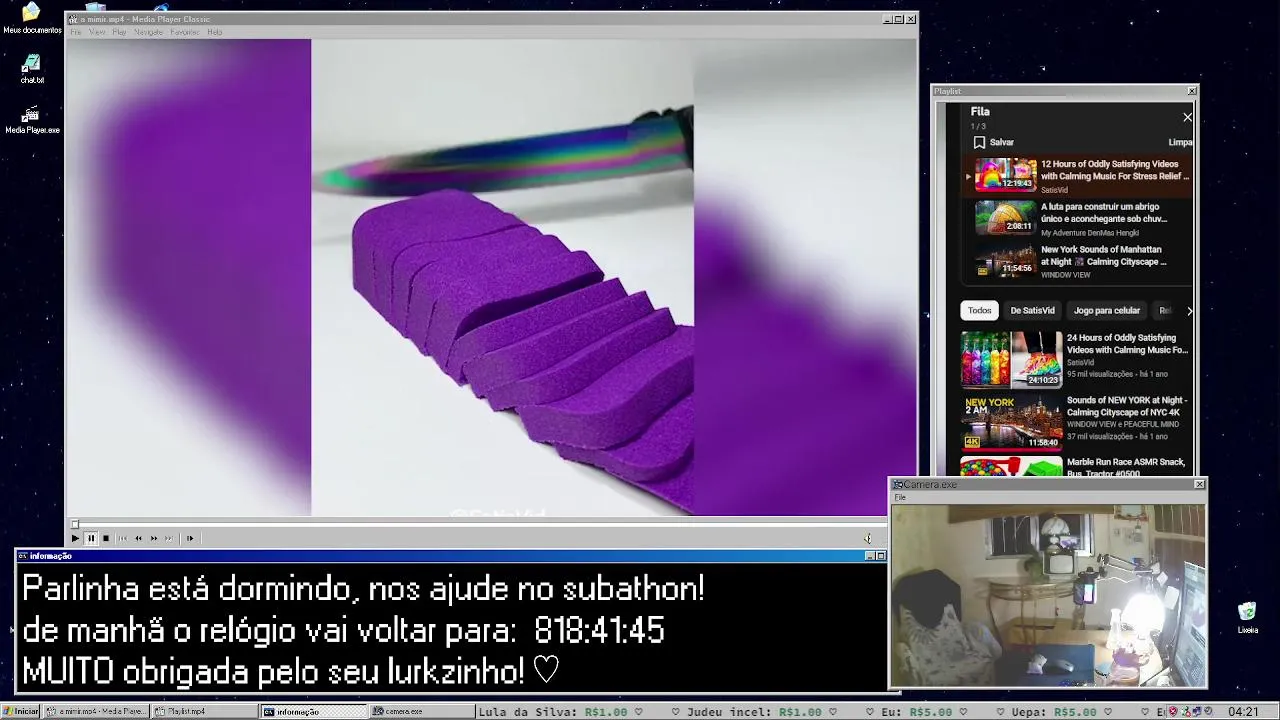Skip to next track in Media Player

tap(169, 538)
